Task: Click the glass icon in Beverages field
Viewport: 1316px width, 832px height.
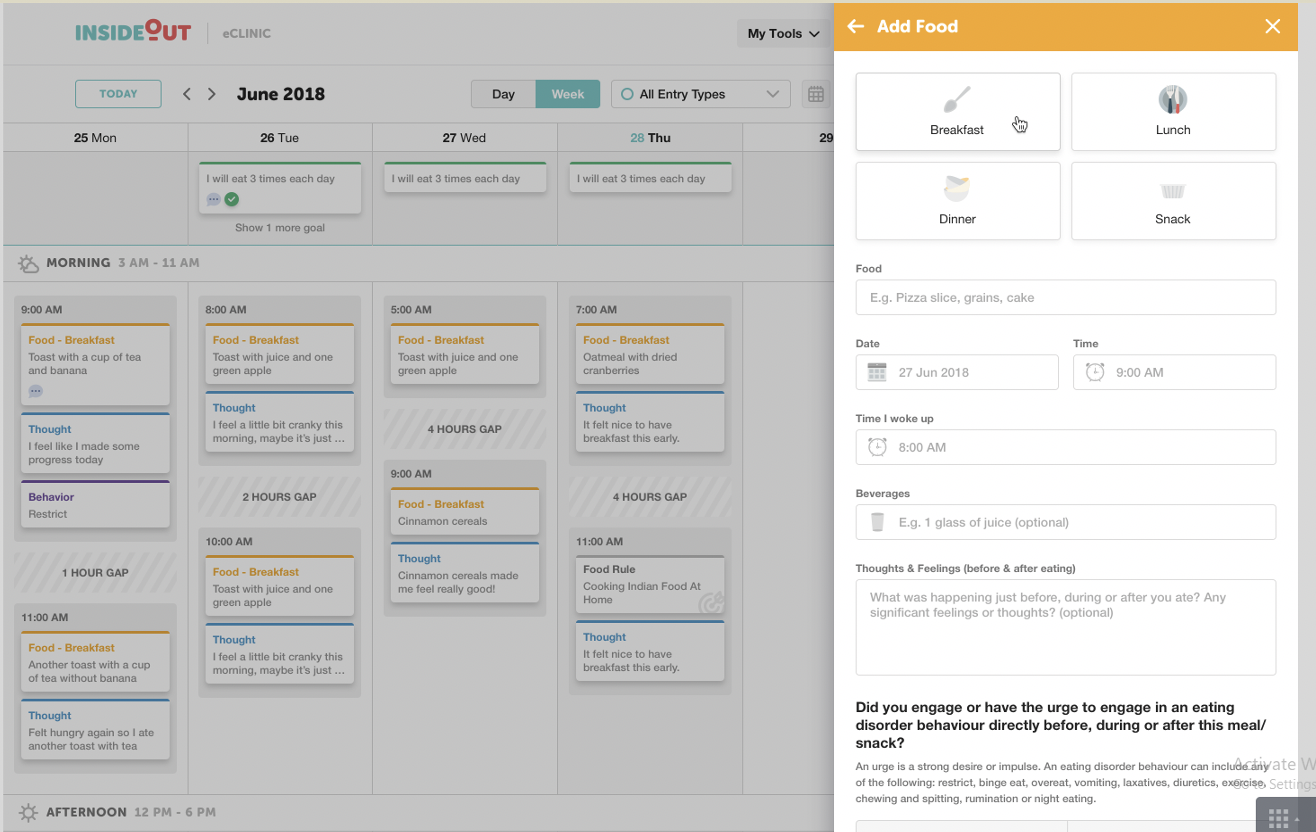Action: 877,522
